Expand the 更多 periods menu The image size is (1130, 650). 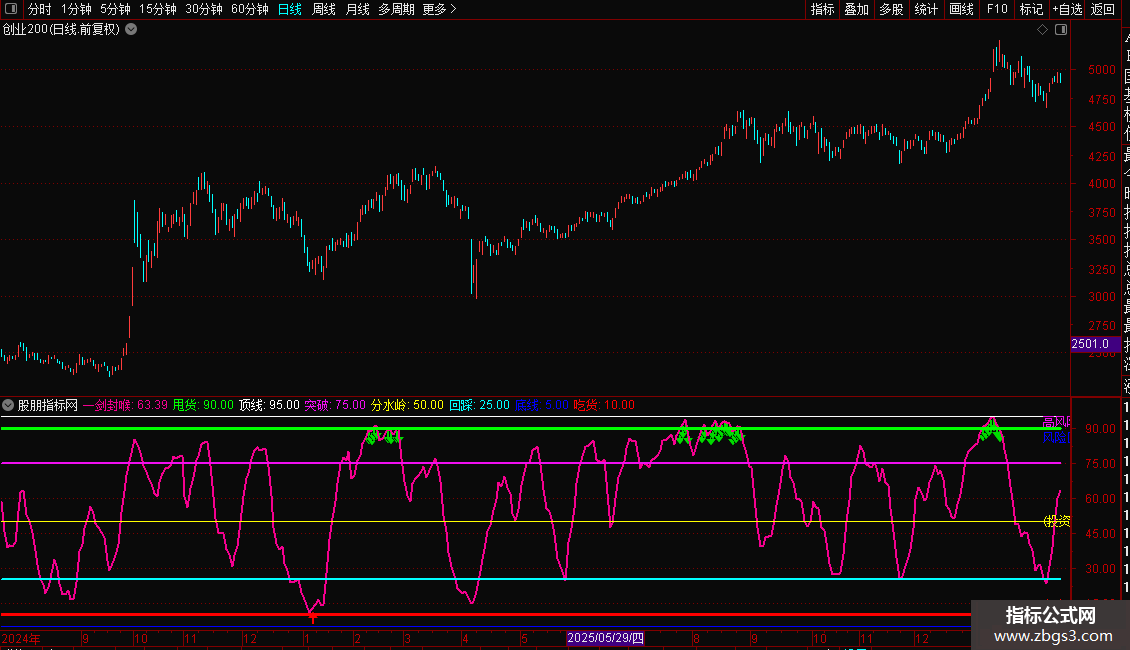point(439,9)
